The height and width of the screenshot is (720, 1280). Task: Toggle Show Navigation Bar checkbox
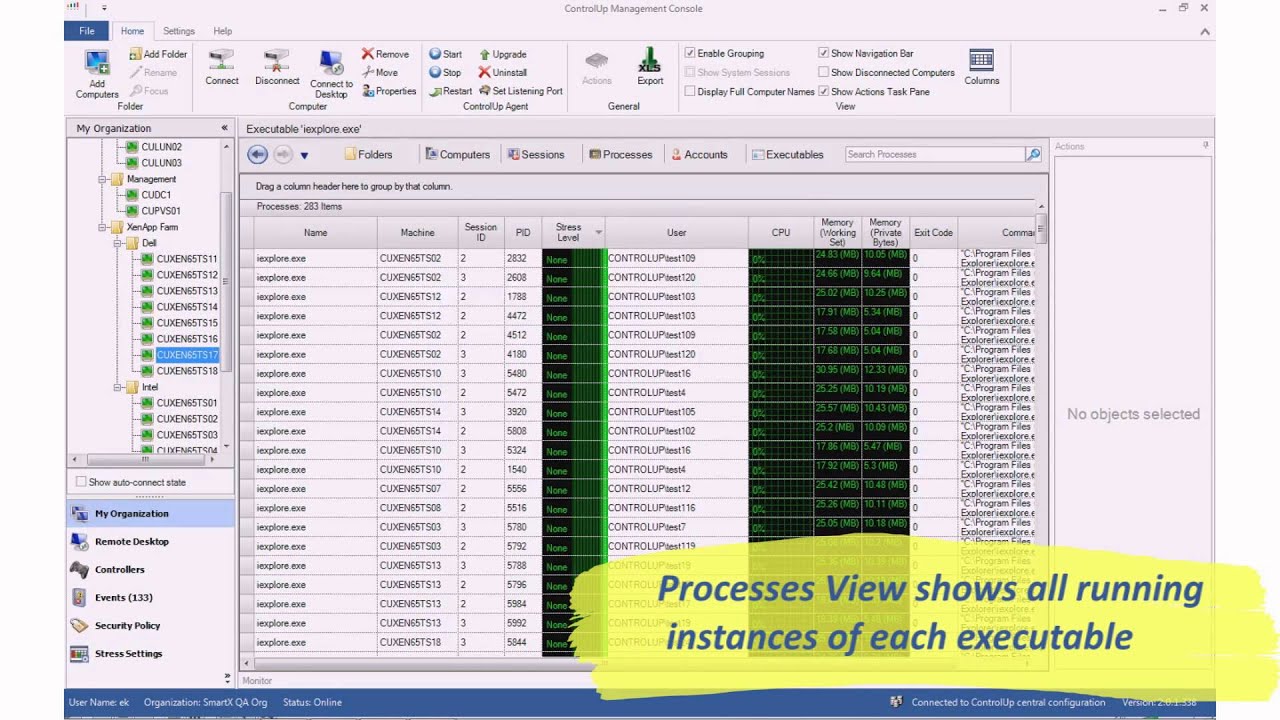click(823, 53)
